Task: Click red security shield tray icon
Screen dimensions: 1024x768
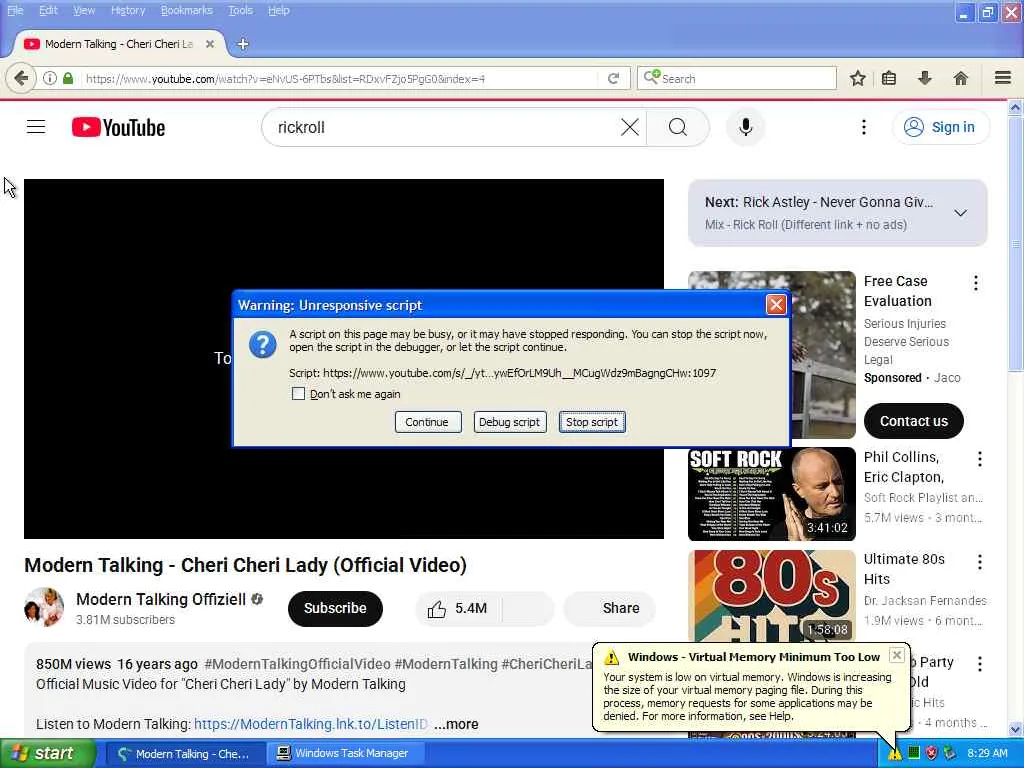Action: 931,754
